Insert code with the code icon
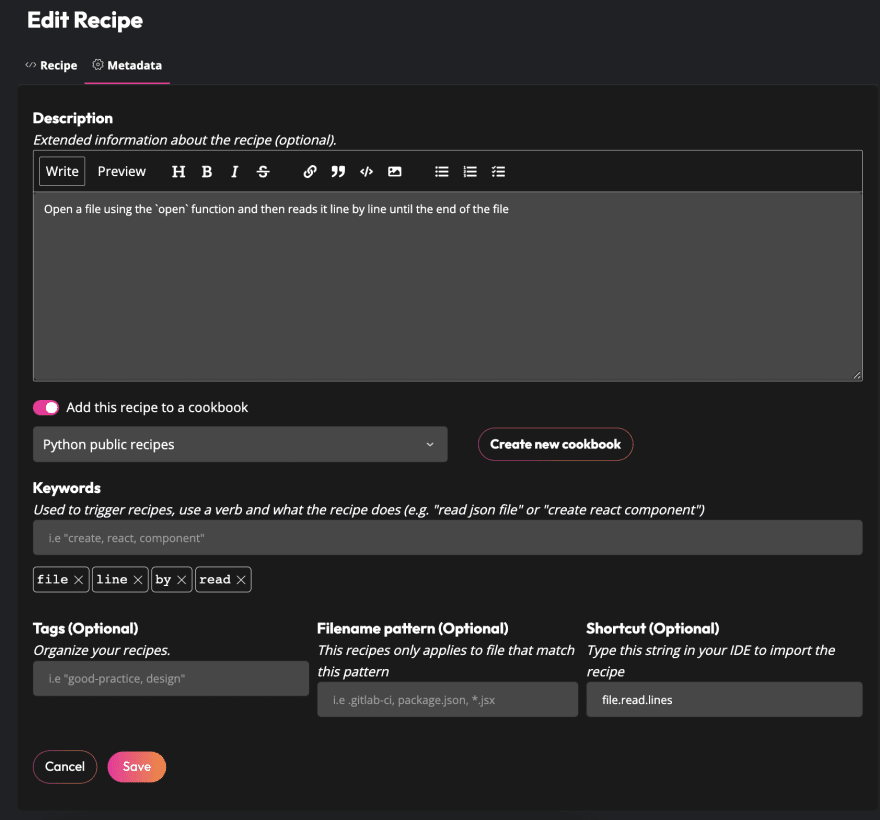The height and width of the screenshot is (820, 880). point(366,172)
